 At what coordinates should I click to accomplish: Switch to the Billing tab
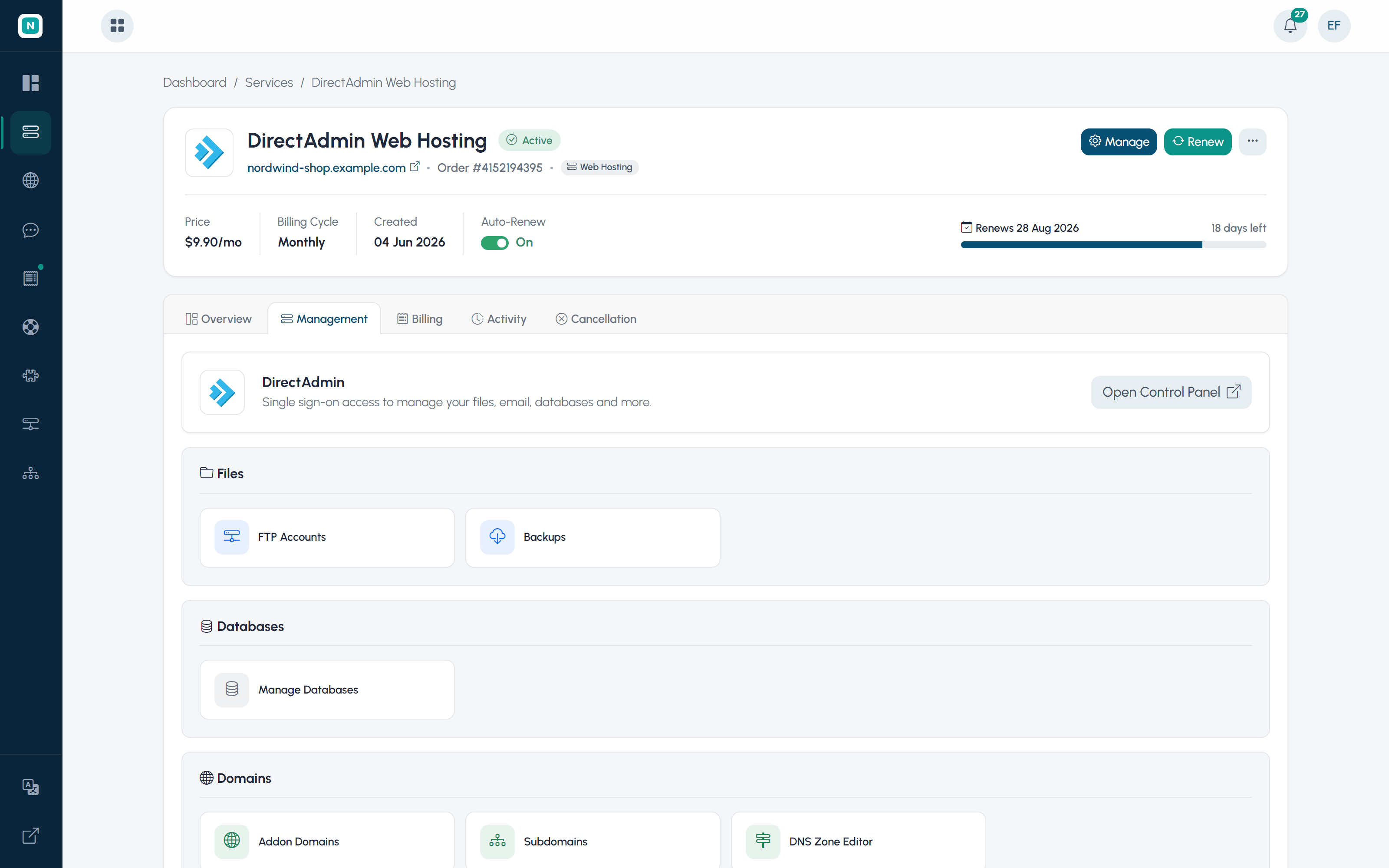pos(420,319)
